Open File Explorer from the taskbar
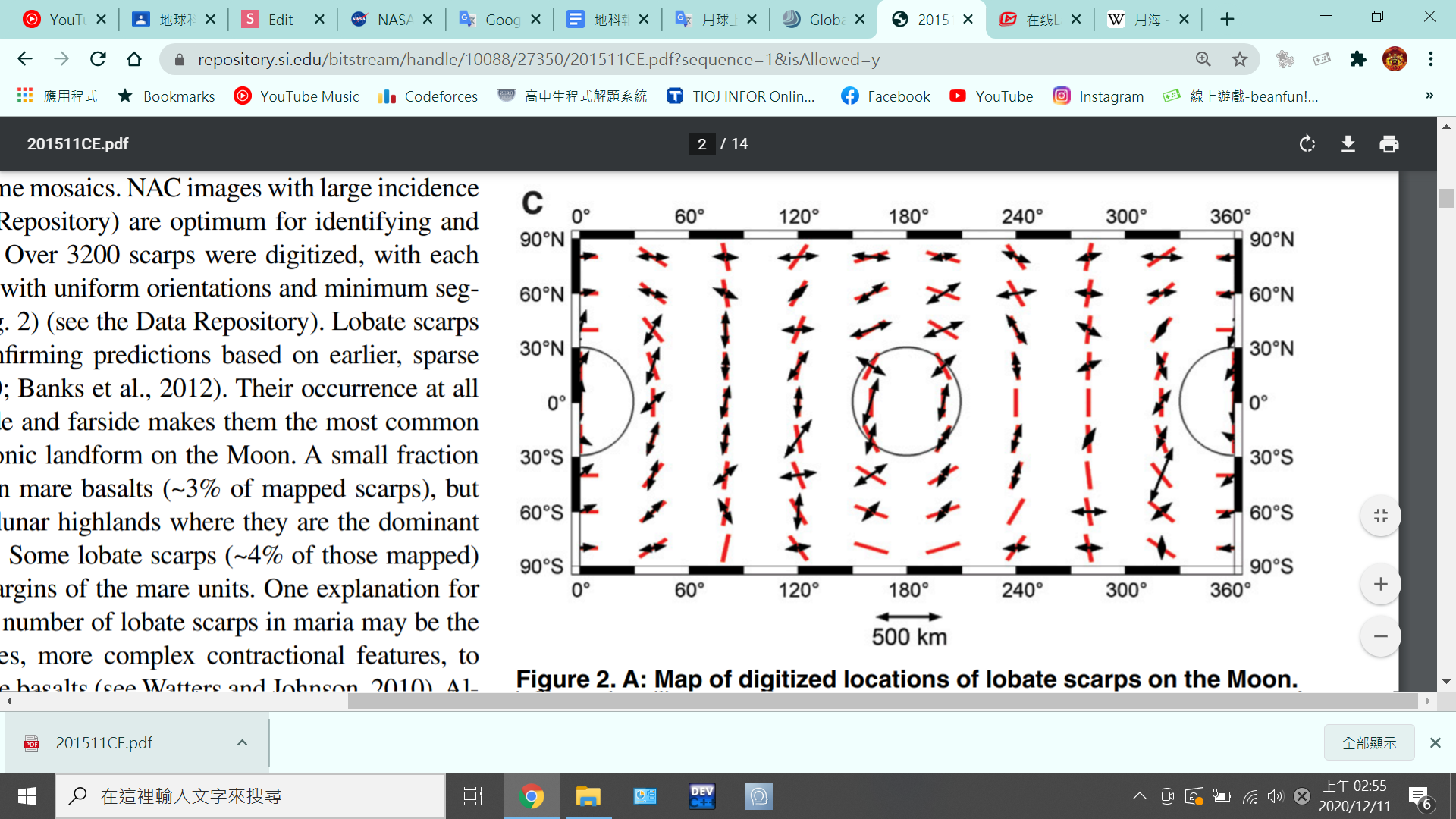 pos(588,796)
